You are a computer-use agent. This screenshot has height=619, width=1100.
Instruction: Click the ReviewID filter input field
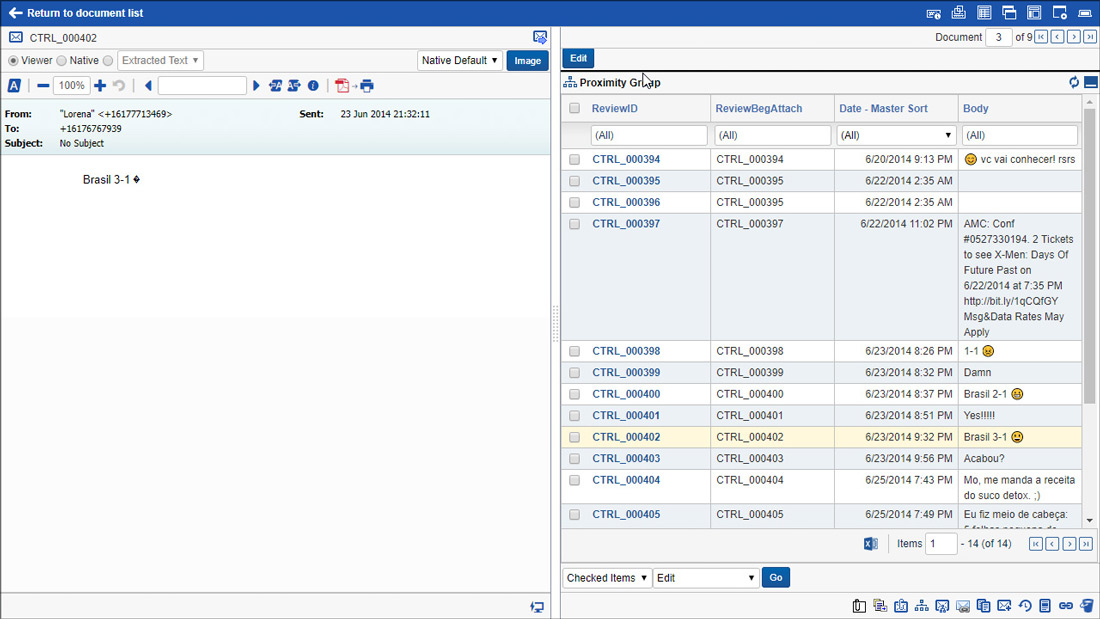(x=649, y=135)
